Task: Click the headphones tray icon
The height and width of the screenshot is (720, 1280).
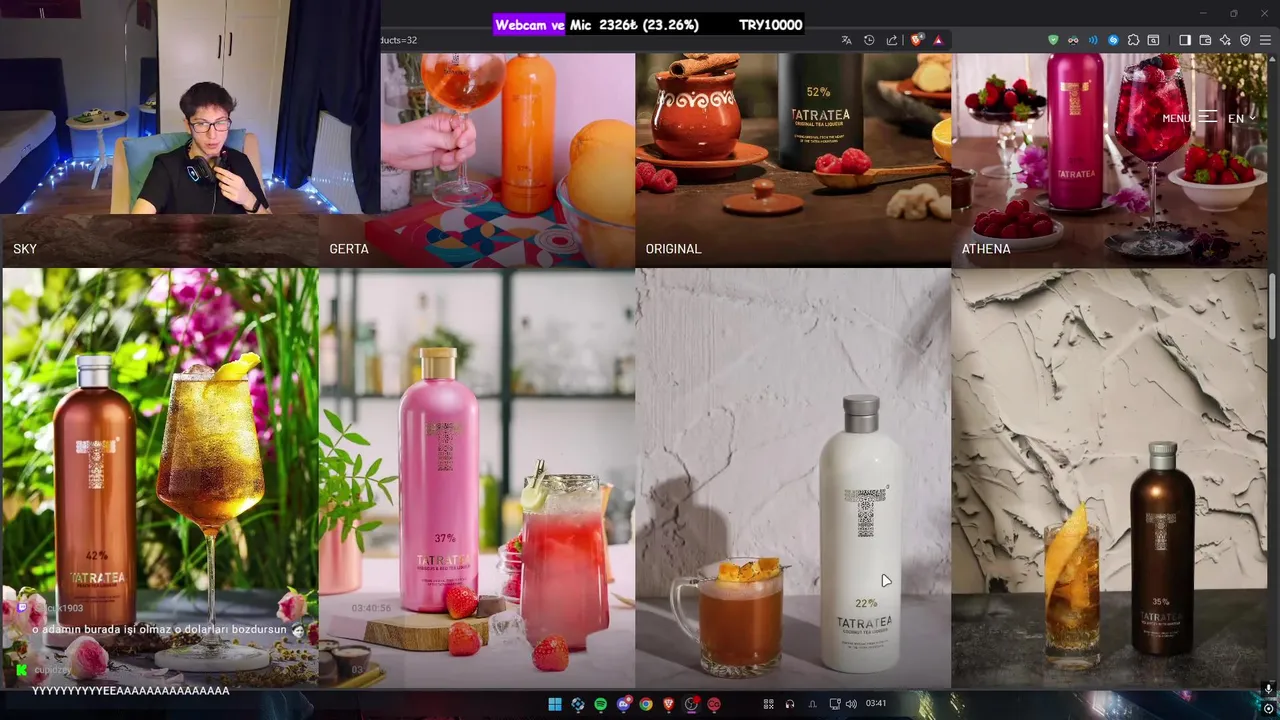Action: pos(789,704)
